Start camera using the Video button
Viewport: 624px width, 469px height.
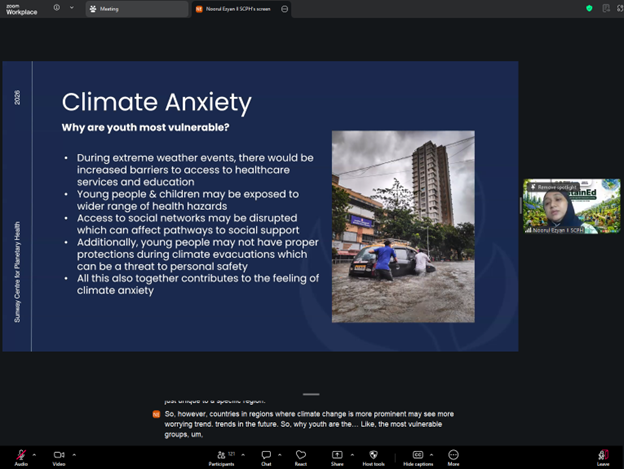[58, 454]
